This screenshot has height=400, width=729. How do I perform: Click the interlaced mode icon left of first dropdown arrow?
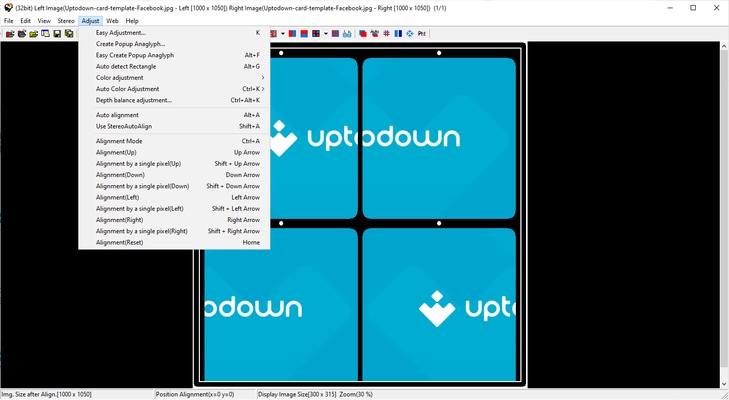click(x=273, y=33)
